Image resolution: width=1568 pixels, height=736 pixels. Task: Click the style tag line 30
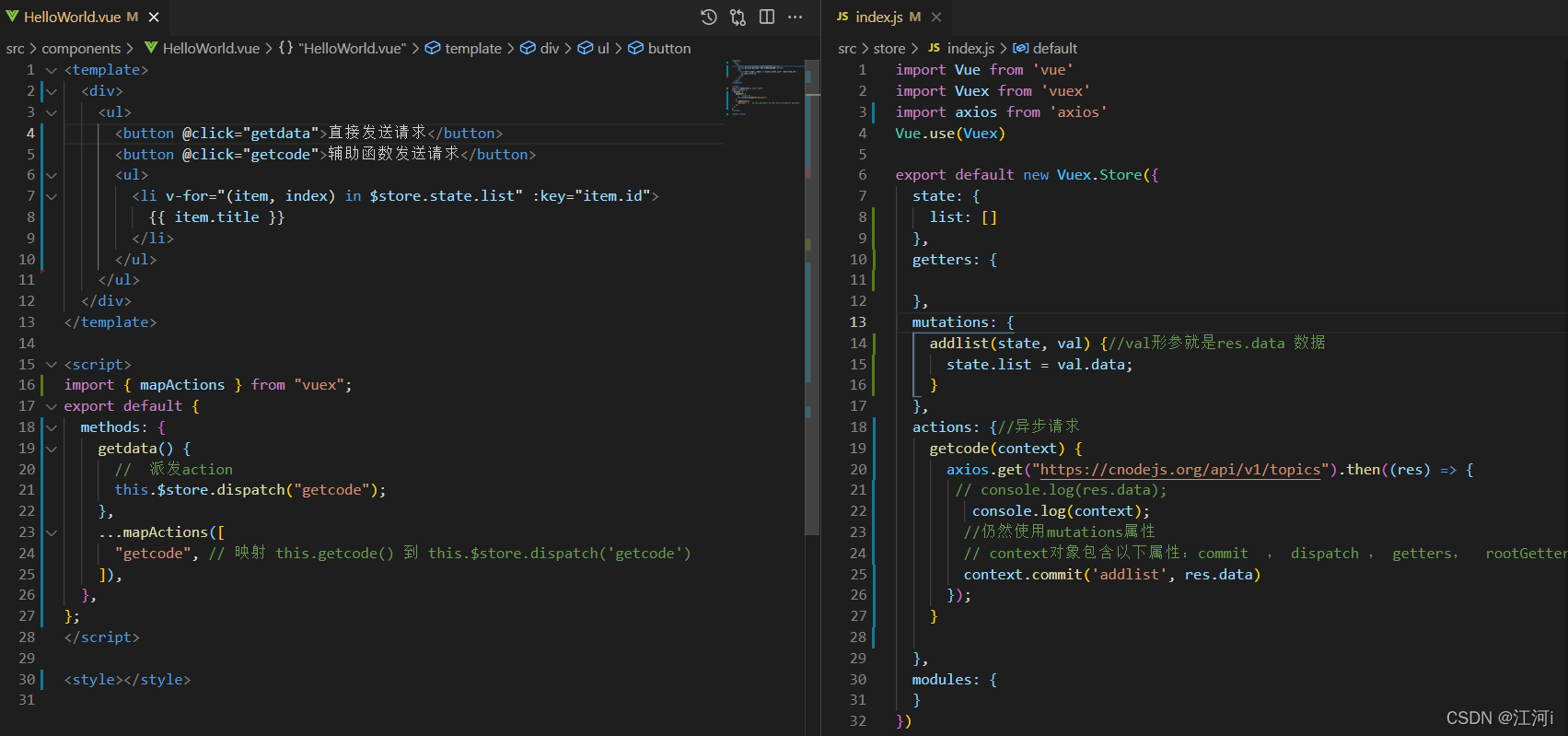(x=127, y=680)
